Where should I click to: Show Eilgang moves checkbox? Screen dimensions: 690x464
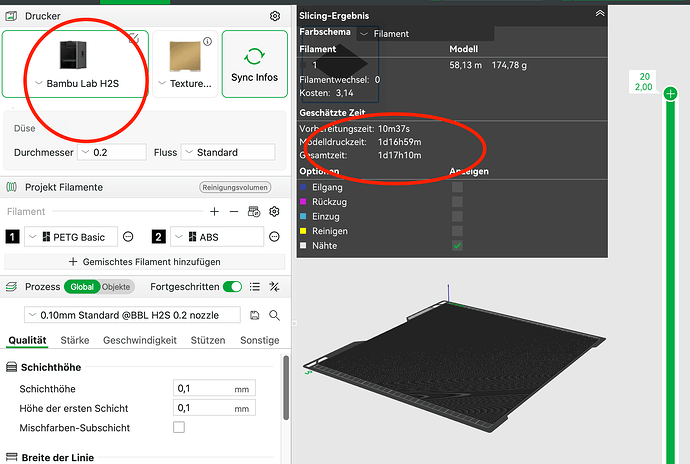point(457,187)
